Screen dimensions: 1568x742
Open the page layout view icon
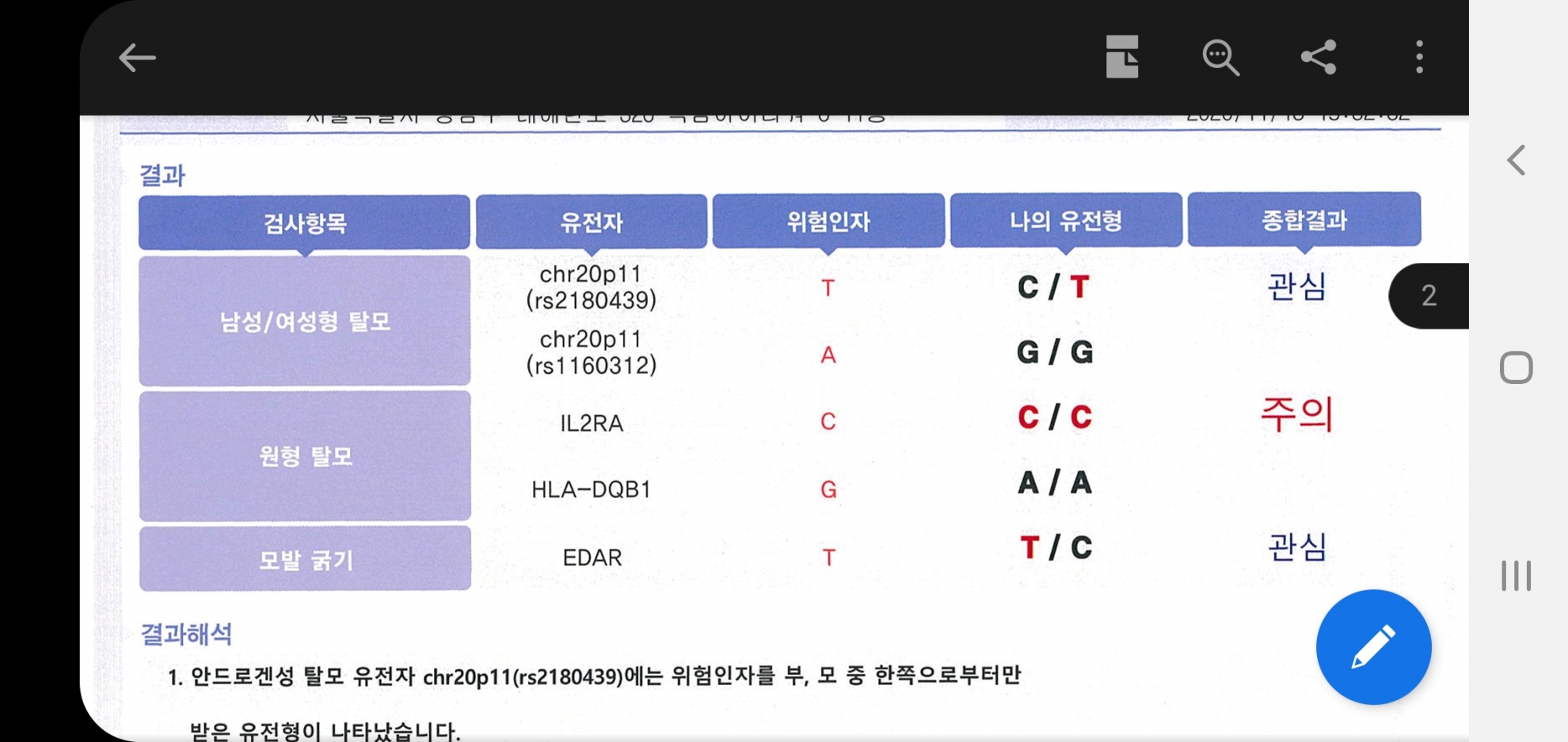[1122, 57]
